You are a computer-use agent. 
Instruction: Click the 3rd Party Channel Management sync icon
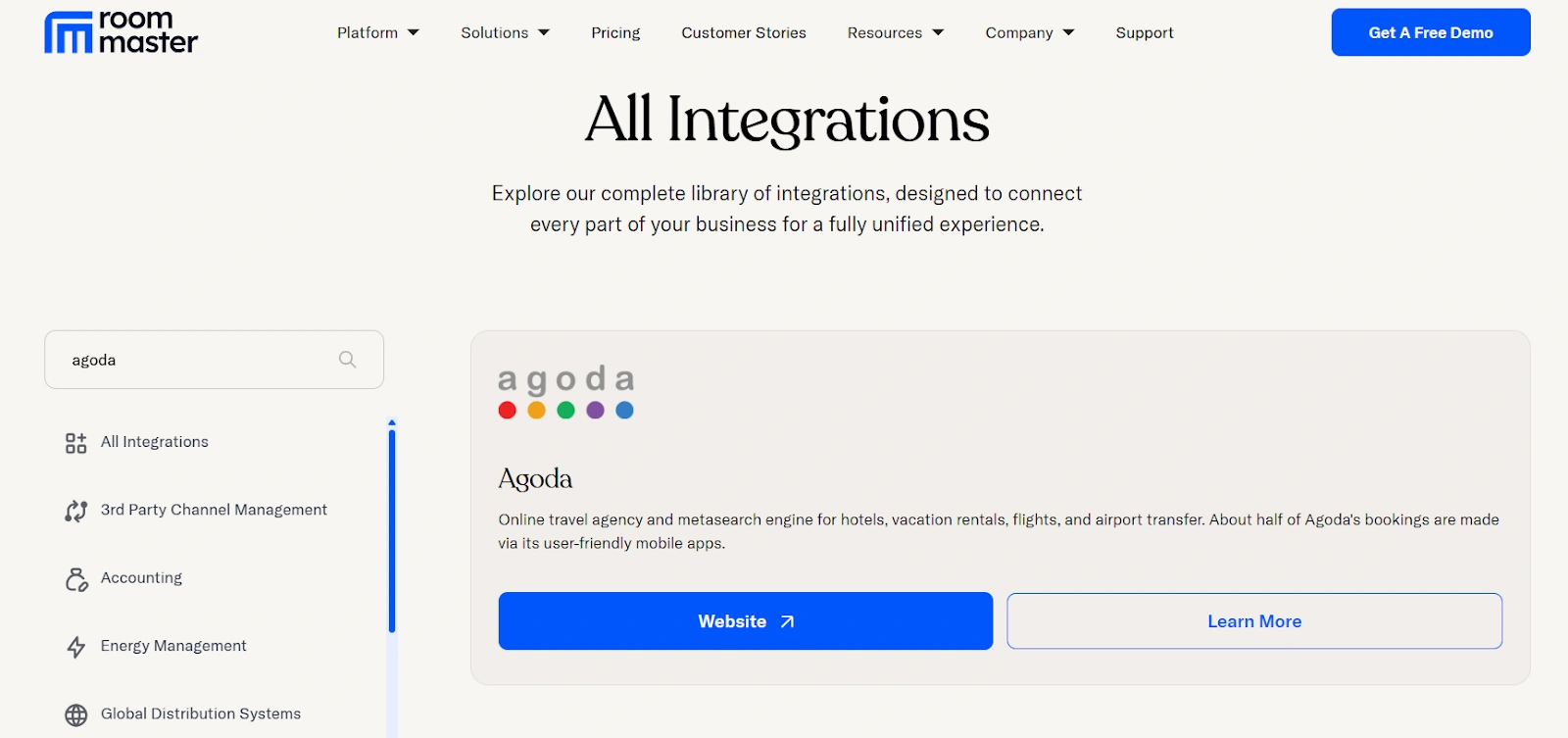[75, 511]
